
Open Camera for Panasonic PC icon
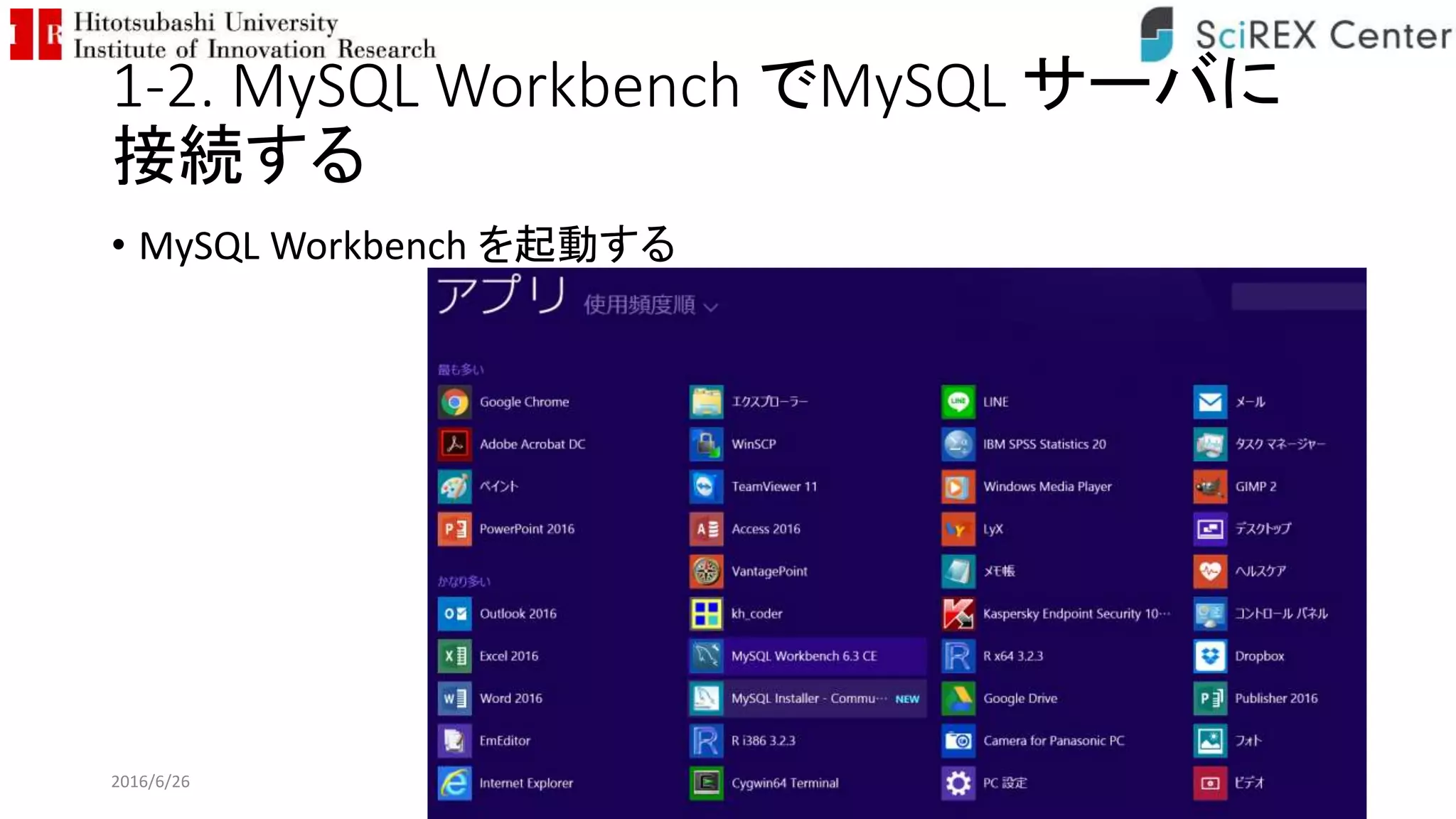[x=958, y=741]
